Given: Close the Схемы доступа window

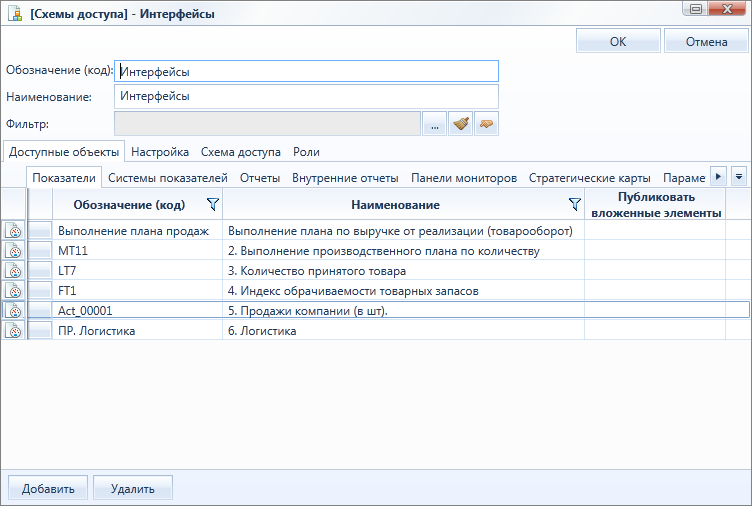Looking at the screenshot, I should tap(727, 9).
